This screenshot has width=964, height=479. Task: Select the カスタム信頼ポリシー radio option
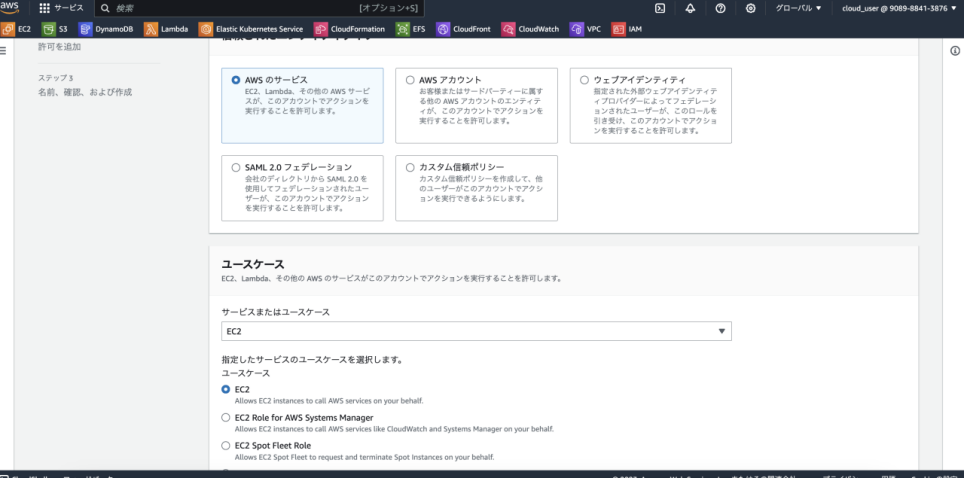click(410, 167)
